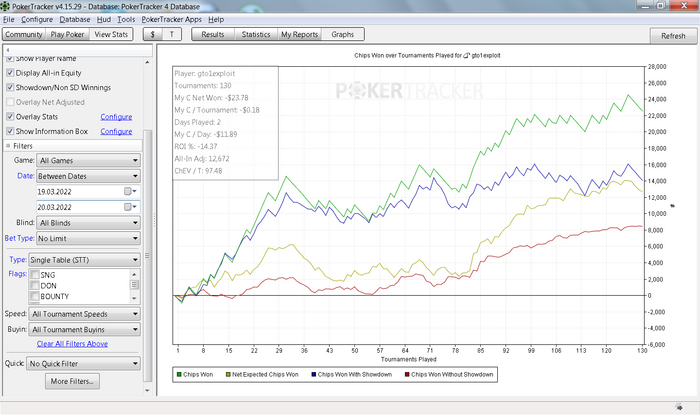Toggle Showdown/Non SD Winnings checkbox

point(10,87)
